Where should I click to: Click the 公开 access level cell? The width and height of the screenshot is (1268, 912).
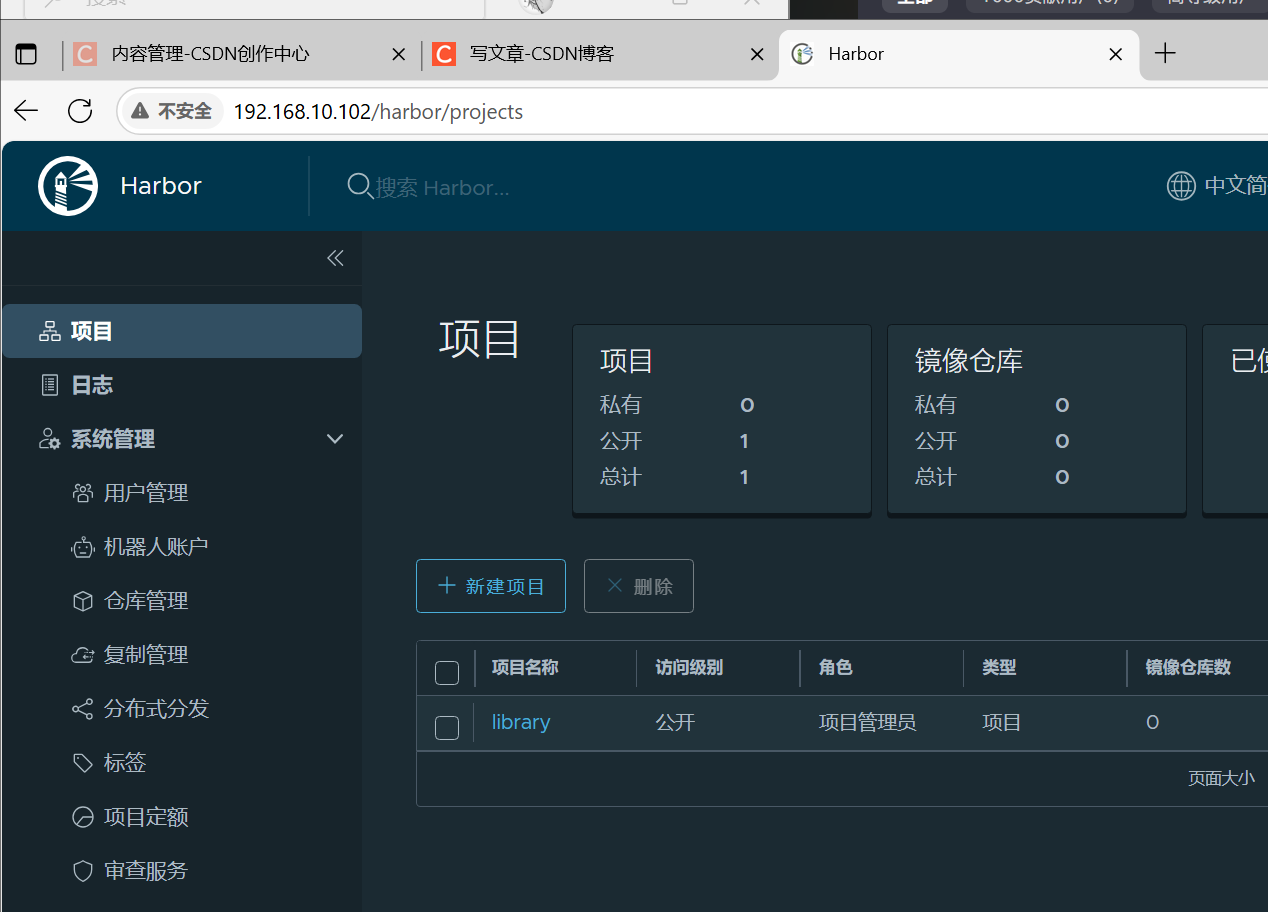[675, 722]
